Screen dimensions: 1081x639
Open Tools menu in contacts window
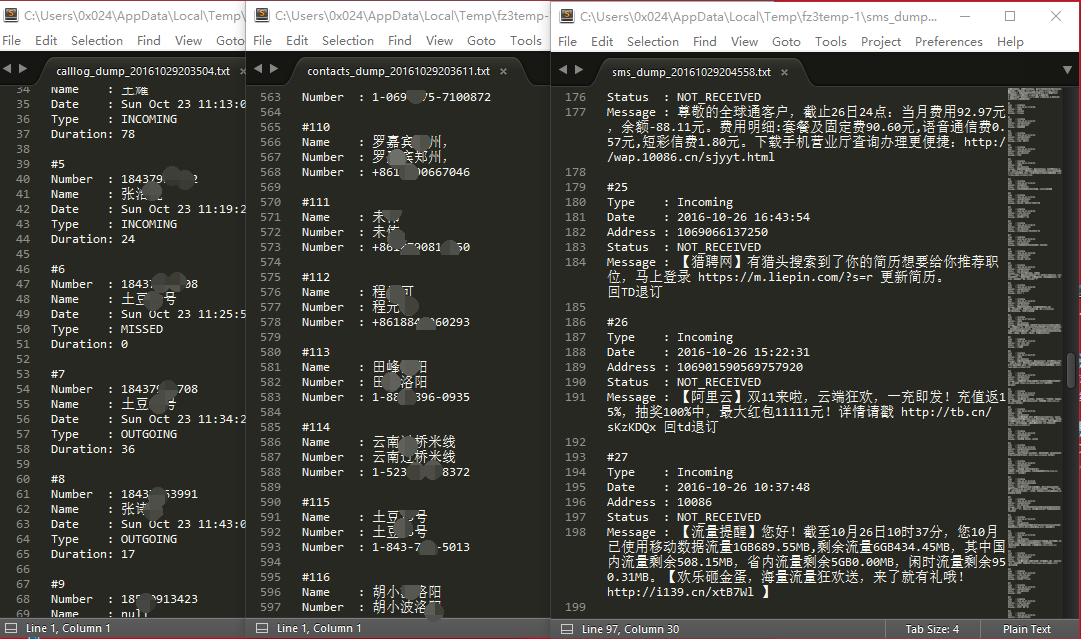click(525, 41)
